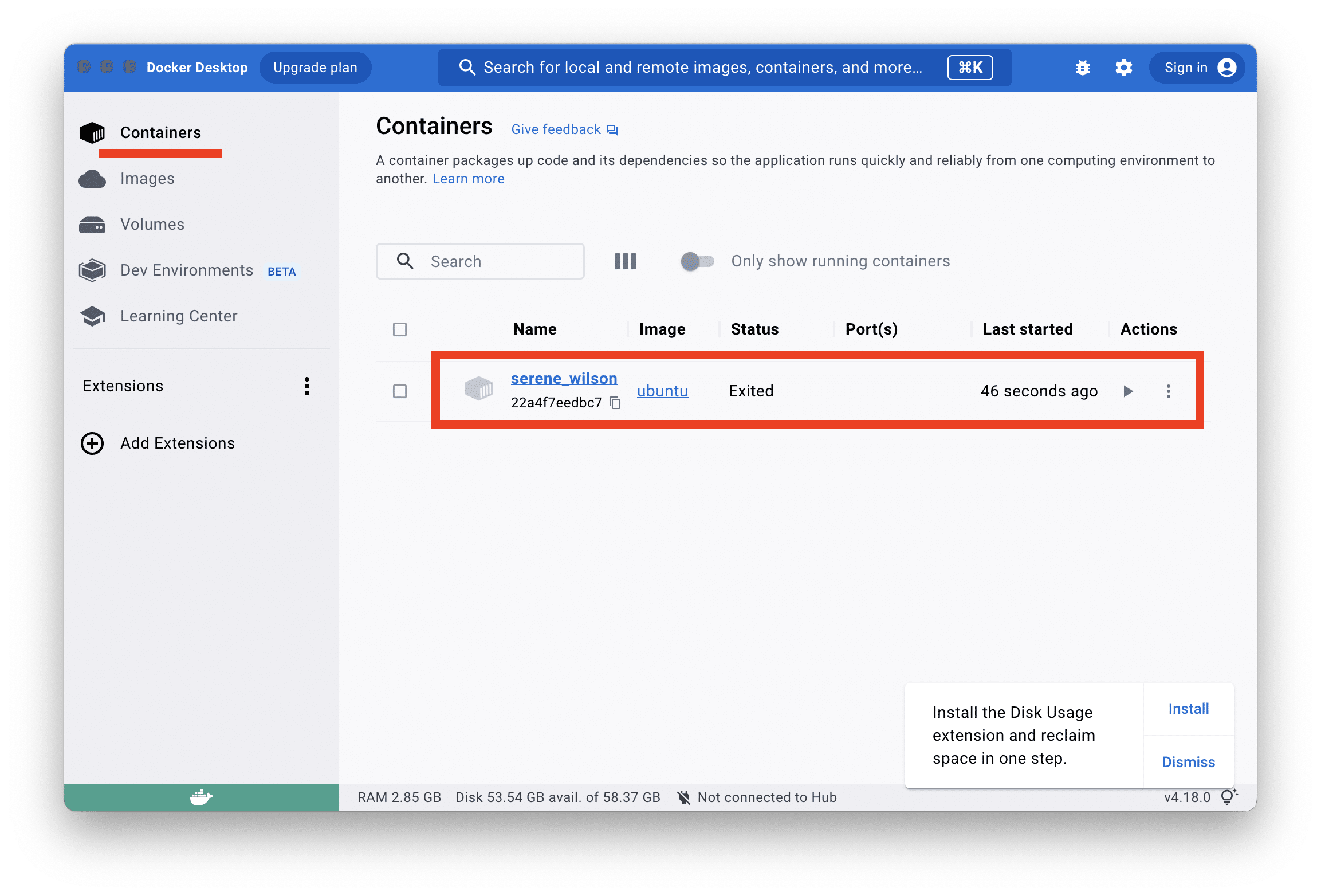Image resolution: width=1321 pixels, height=896 pixels.
Task: Click the Upgrade plan button
Action: [316, 68]
